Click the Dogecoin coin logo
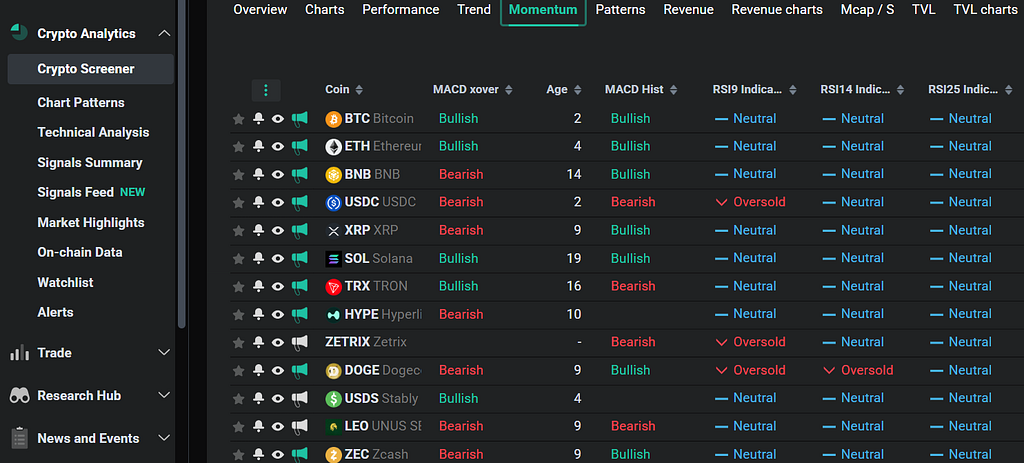Image resolution: width=1024 pixels, height=463 pixels. 334,370
